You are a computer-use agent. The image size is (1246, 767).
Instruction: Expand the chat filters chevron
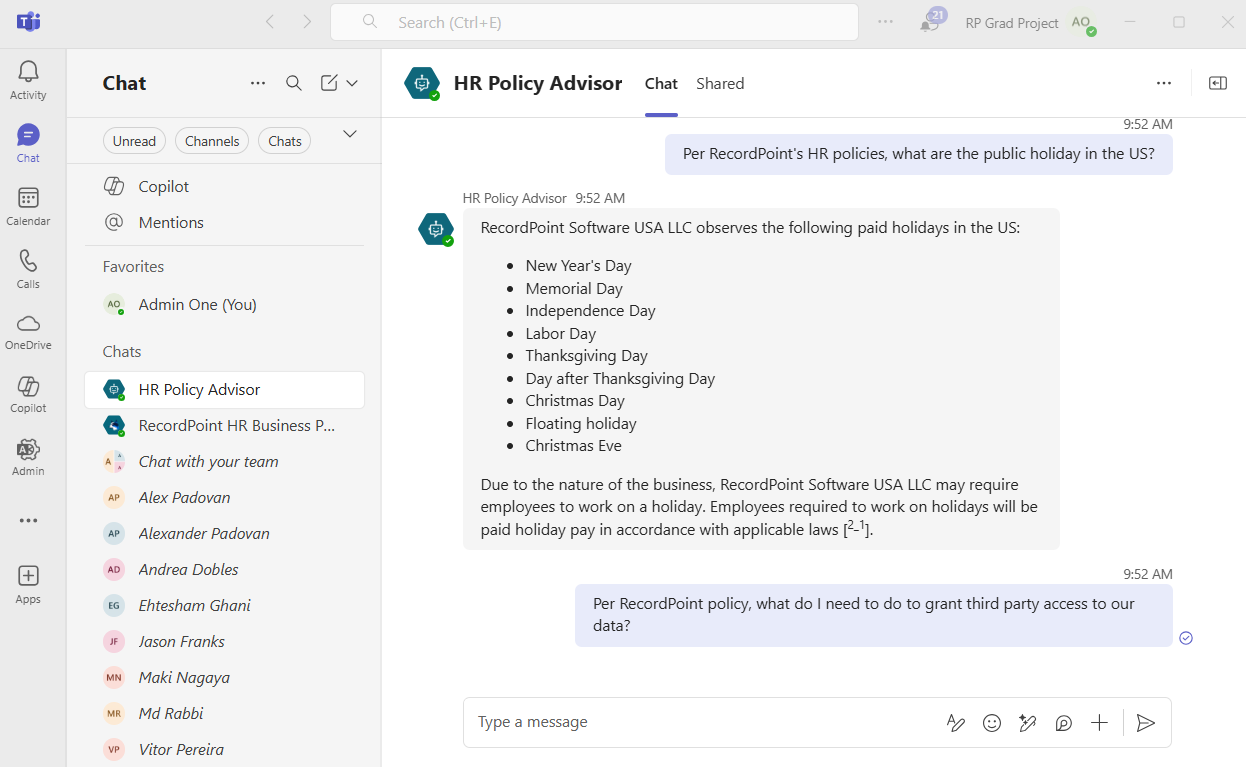[x=350, y=134]
